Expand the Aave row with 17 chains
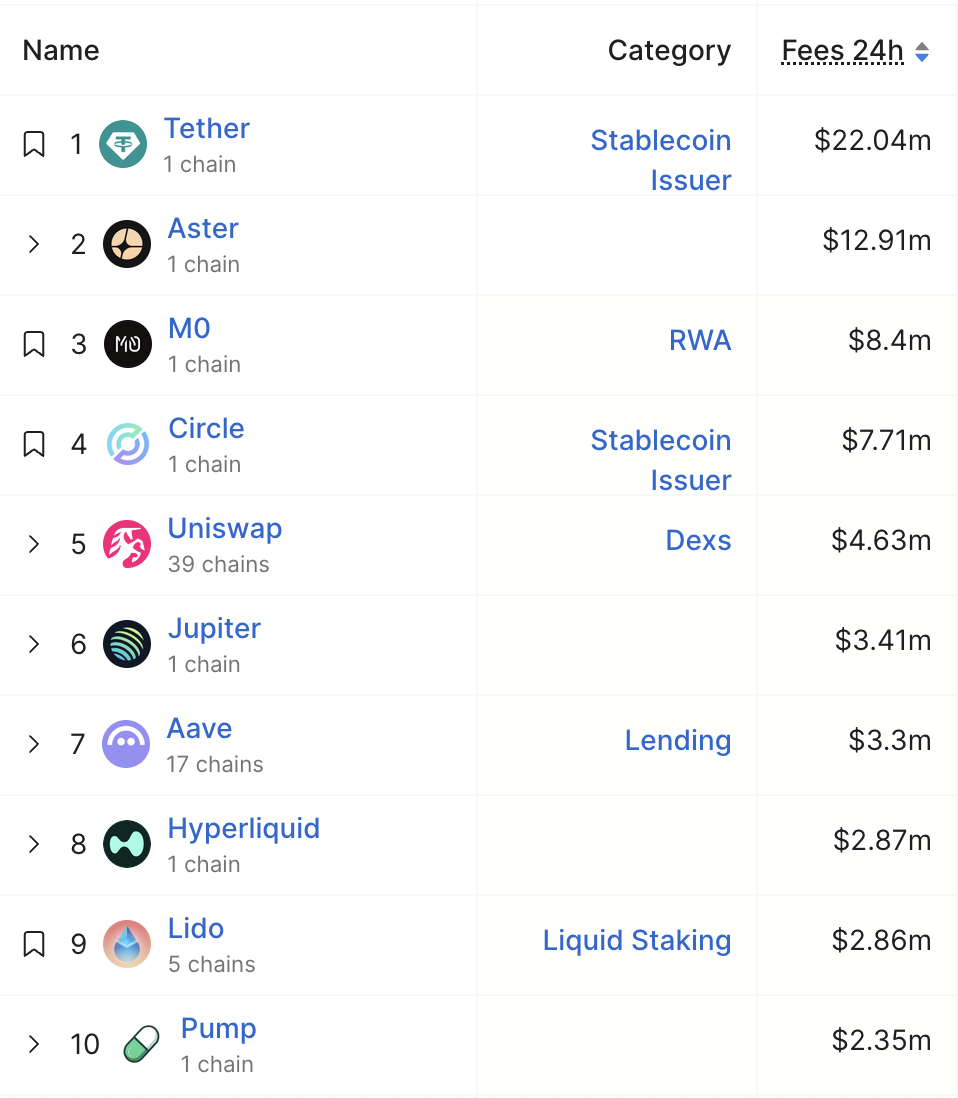The height and width of the screenshot is (1098, 958). tap(33, 744)
